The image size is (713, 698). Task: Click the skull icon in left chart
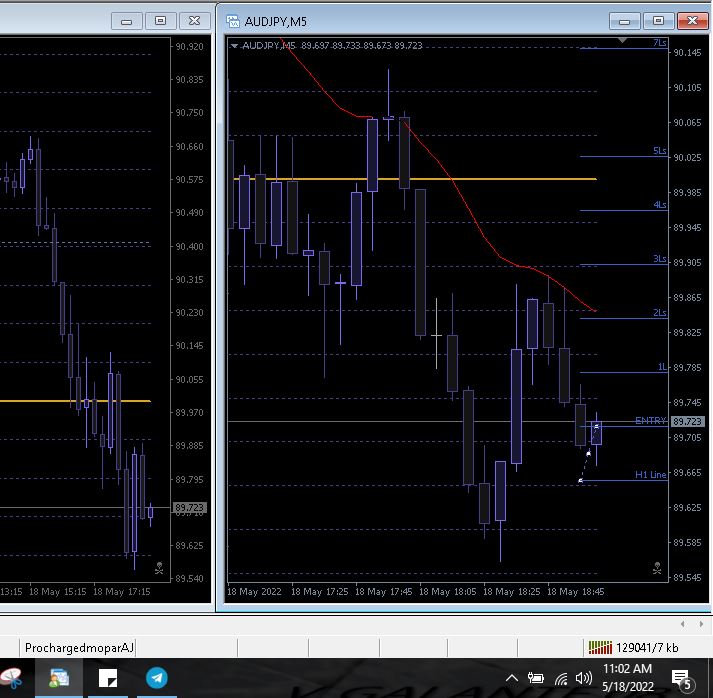(x=160, y=570)
